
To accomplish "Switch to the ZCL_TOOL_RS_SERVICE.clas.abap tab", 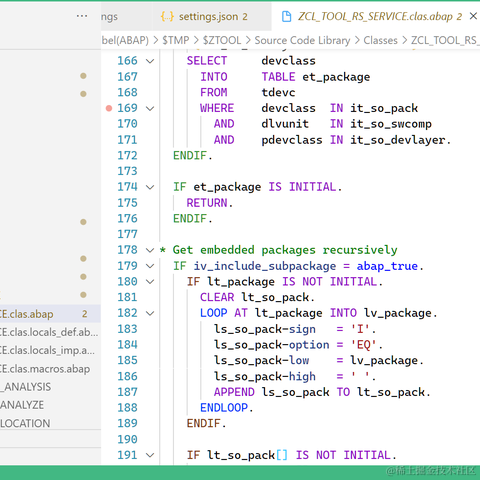I will 376,16.
